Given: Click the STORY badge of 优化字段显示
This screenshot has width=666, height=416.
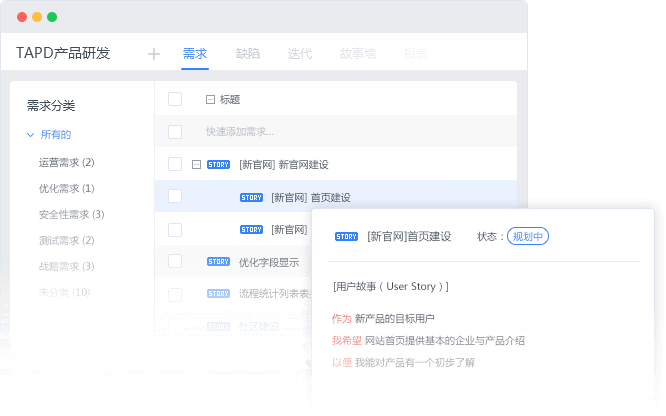Looking at the screenshot, I should 218,262.
